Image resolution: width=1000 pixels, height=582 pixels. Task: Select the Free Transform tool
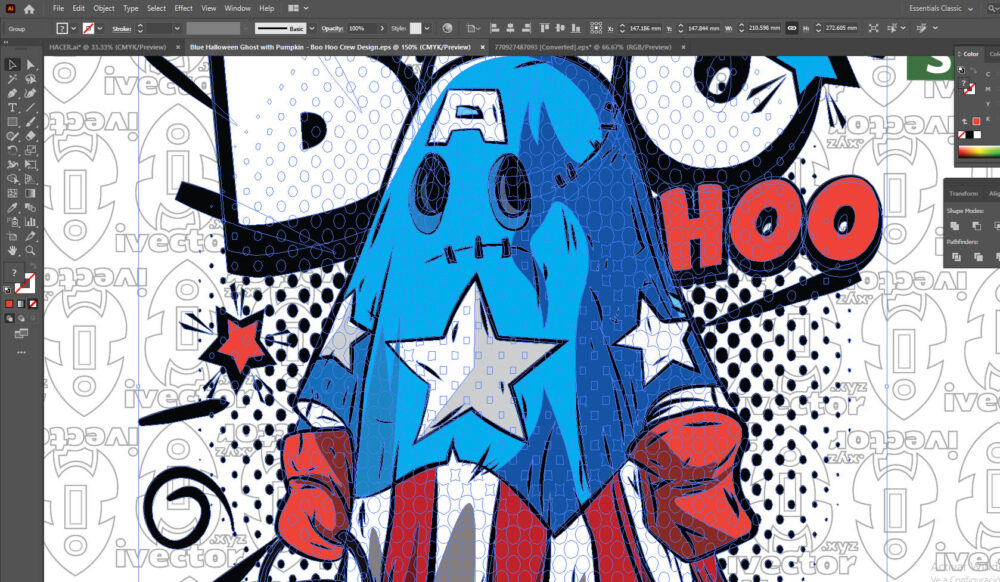(x=30, y=164)
